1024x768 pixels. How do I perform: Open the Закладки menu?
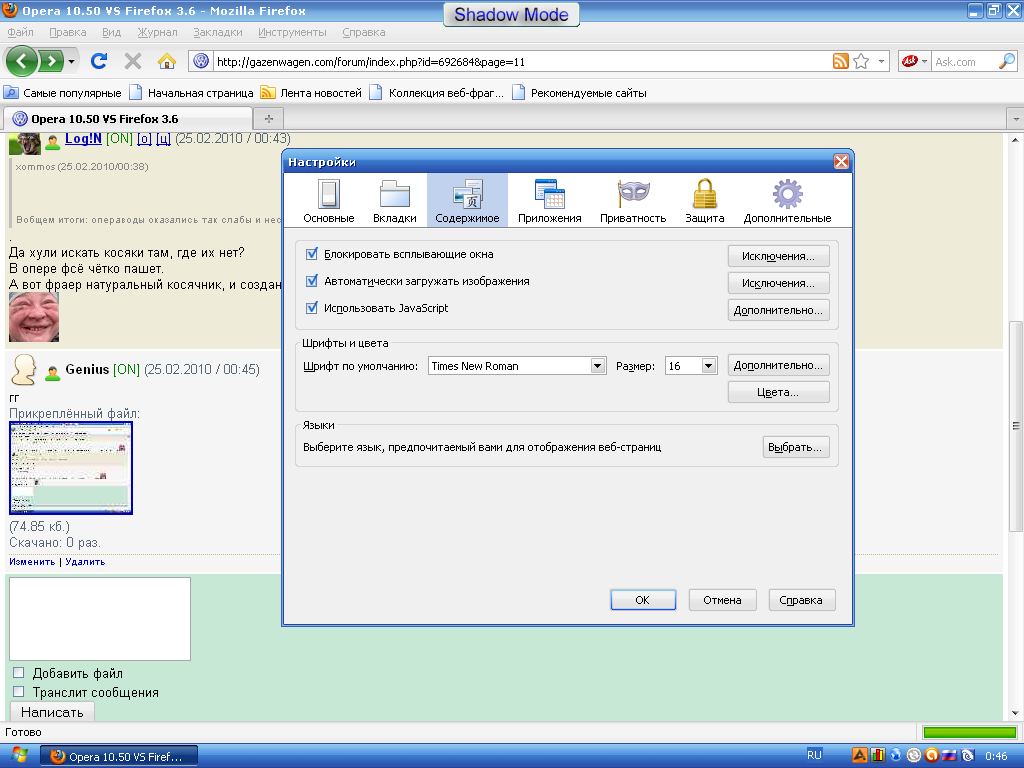(217, 32)
